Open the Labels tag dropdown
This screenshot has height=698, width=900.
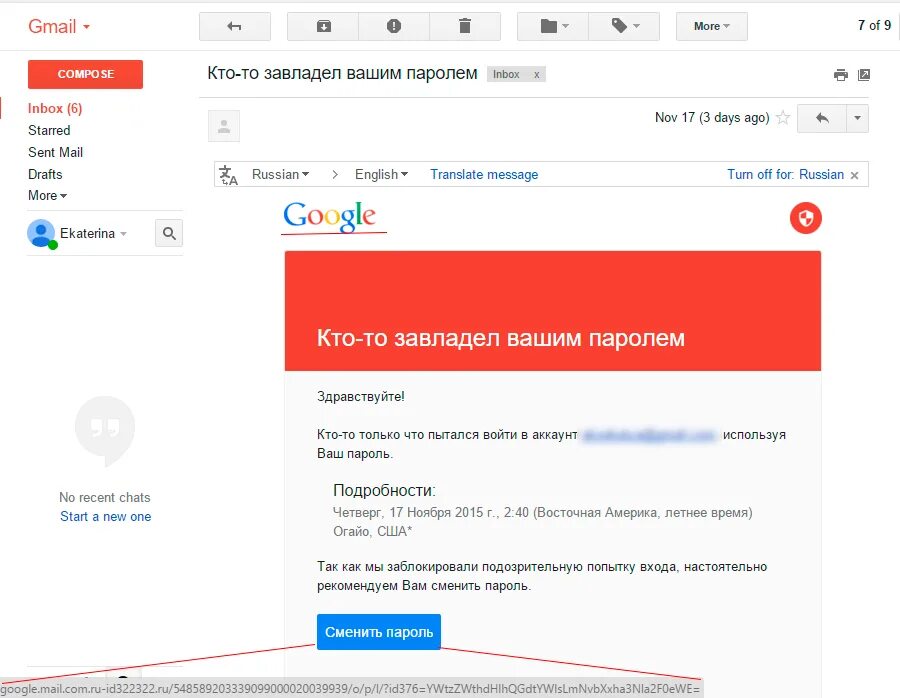pos(624,26)
